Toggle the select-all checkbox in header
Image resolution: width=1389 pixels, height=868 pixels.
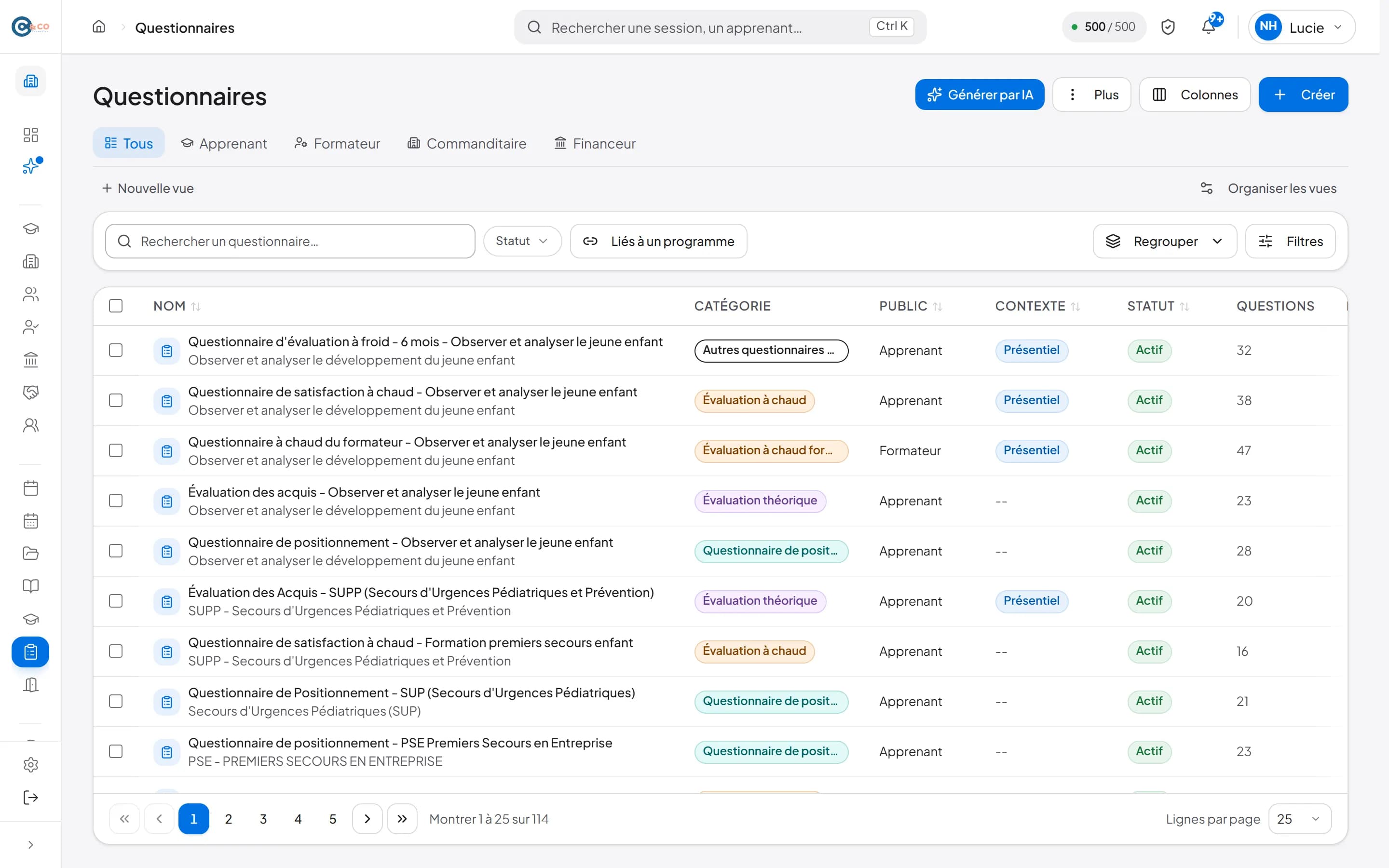coord(116,305)
